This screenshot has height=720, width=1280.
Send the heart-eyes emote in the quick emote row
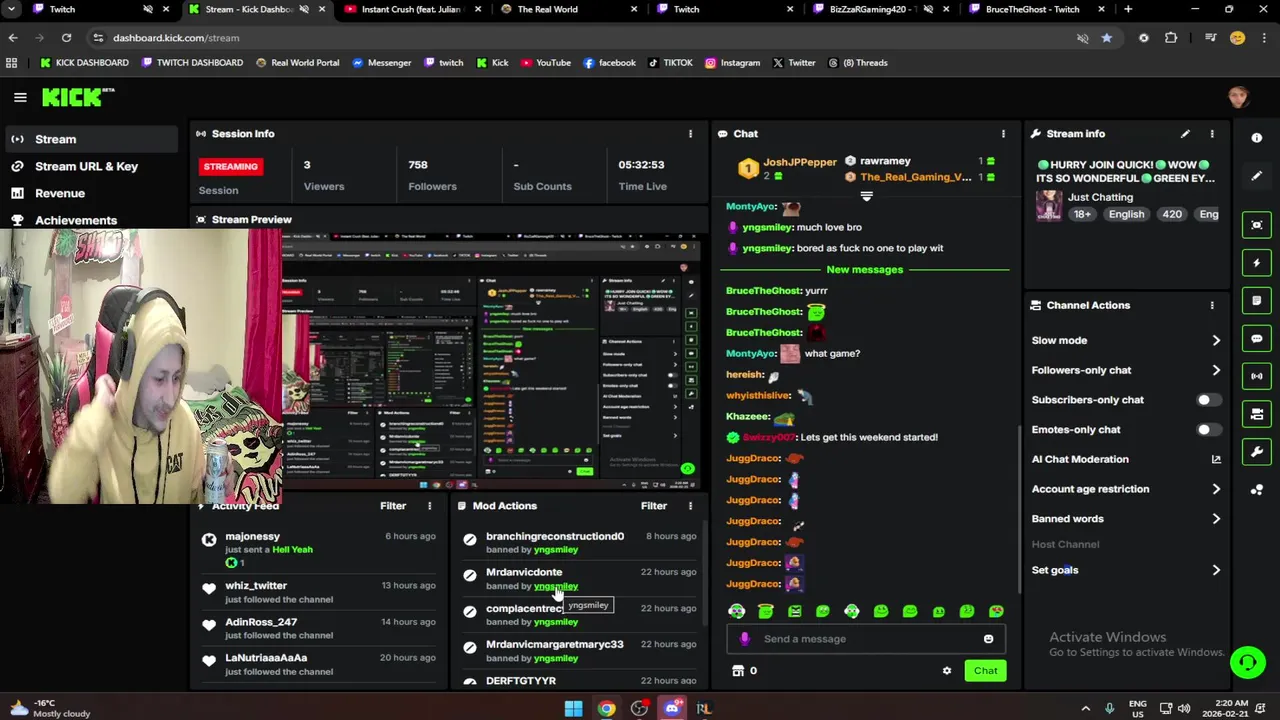point(996,611)
